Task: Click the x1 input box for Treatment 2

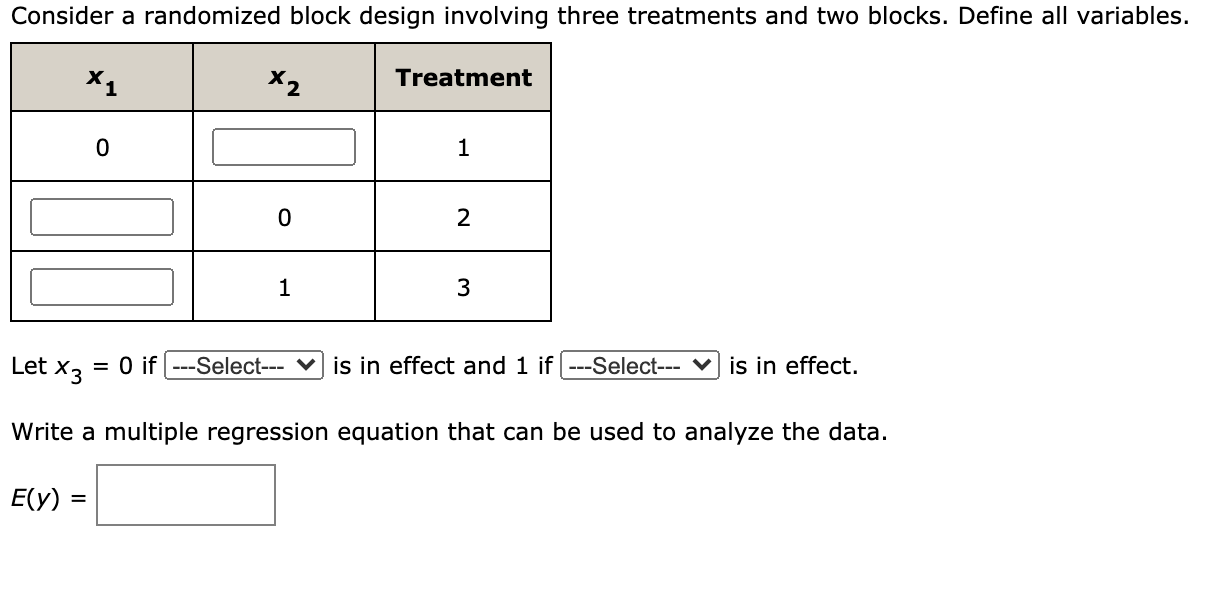Action: click(x=101, y=216)
